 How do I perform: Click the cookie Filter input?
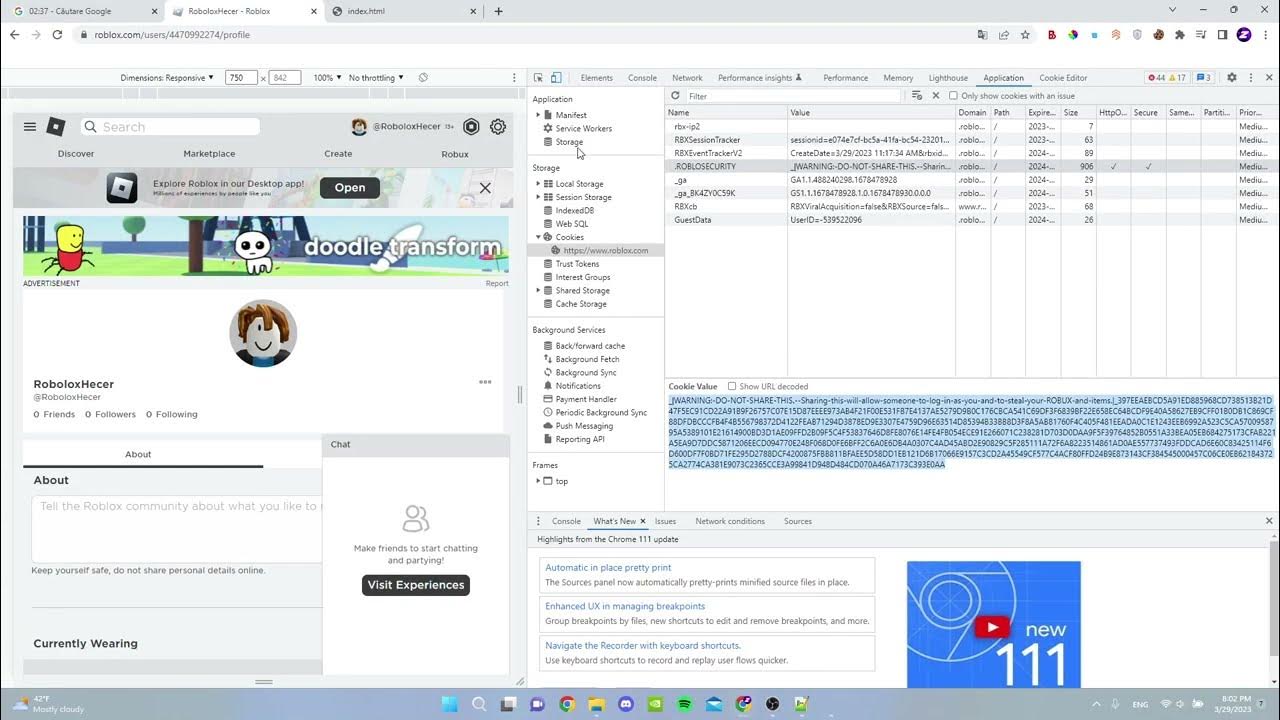pos(792,96)
